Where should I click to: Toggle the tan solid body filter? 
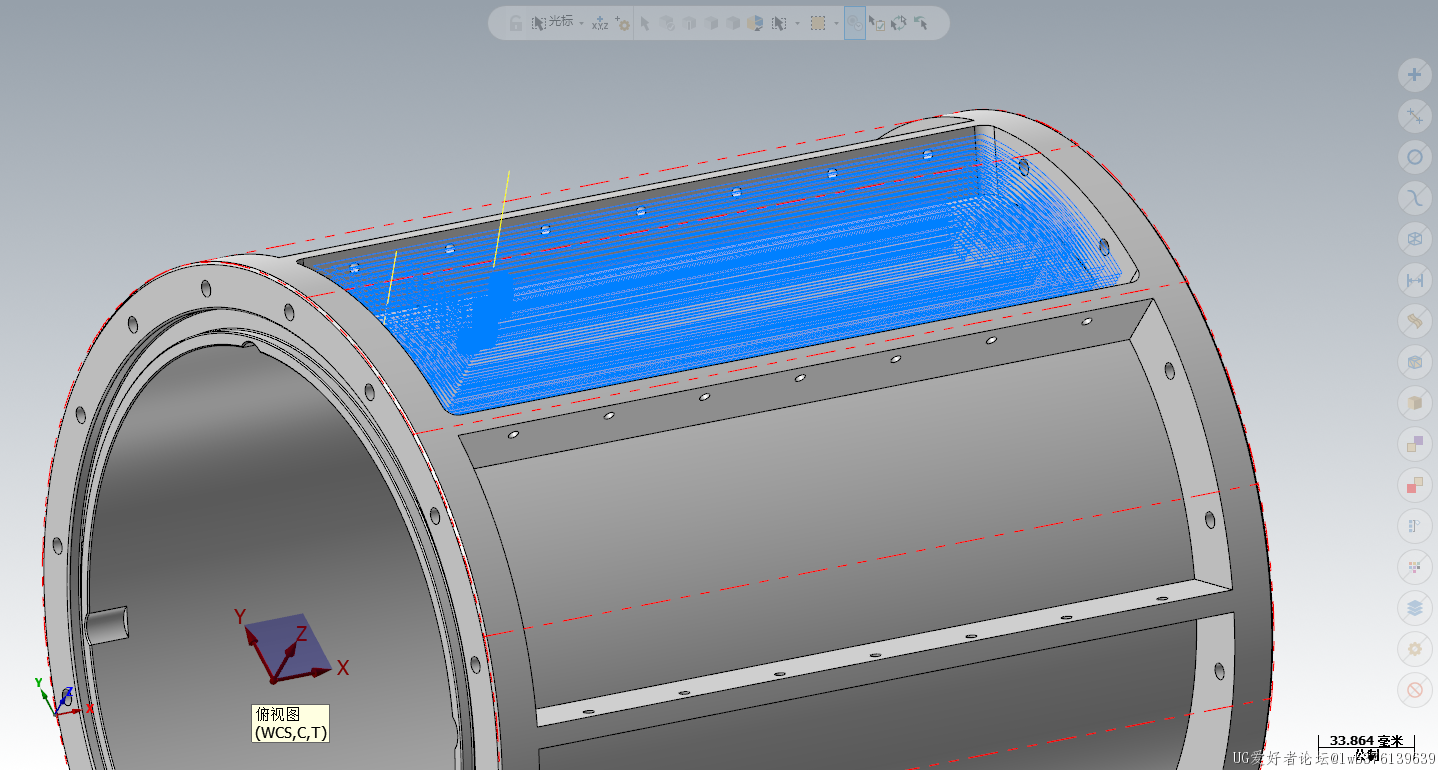click(1414, 403)
